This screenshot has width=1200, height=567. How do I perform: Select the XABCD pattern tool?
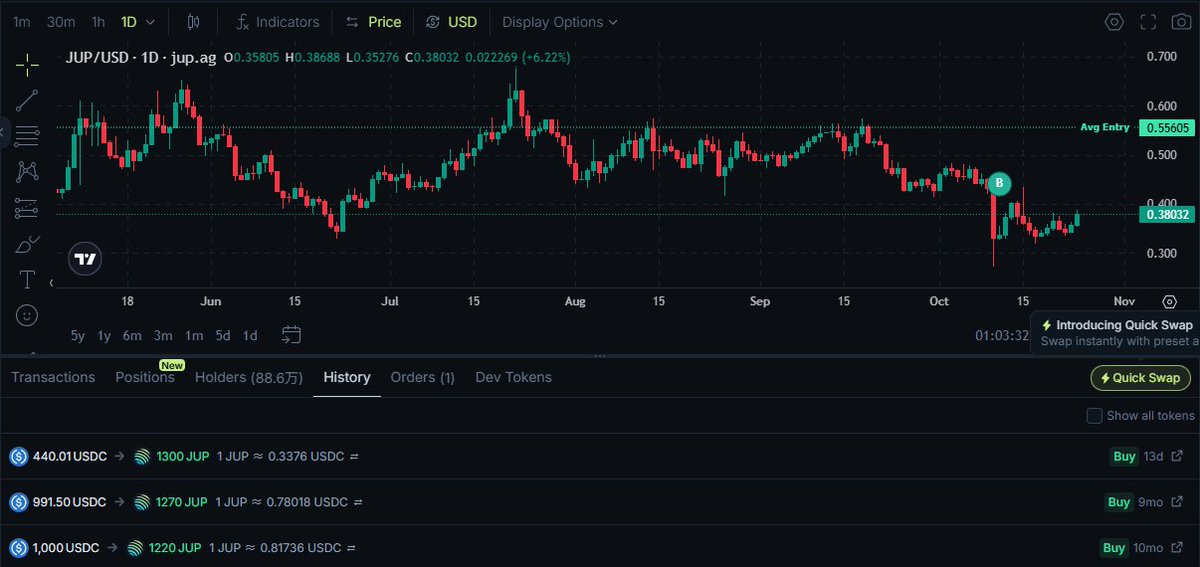click(27, 171)
